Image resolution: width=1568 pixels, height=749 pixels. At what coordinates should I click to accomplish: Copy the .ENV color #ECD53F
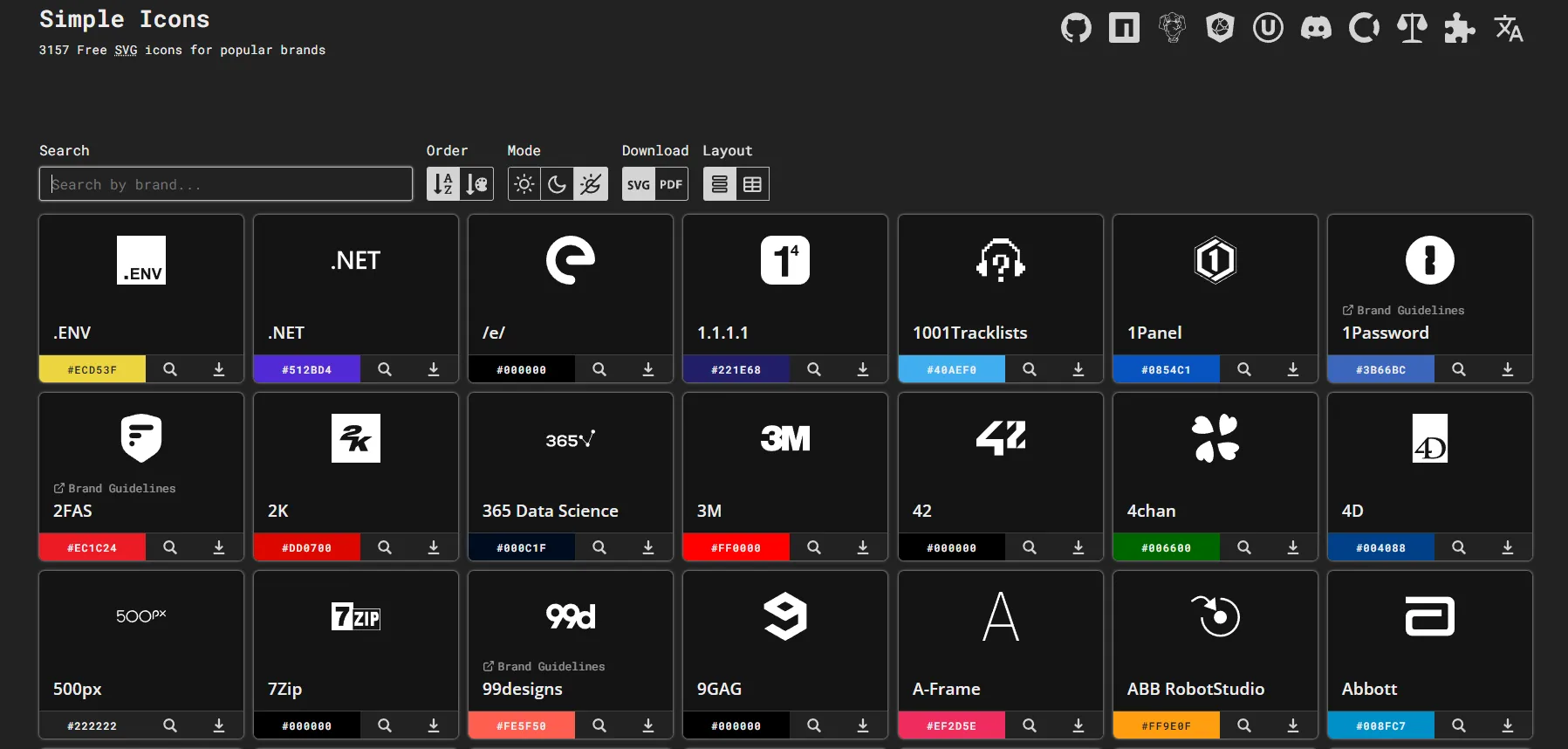point(92,369)
